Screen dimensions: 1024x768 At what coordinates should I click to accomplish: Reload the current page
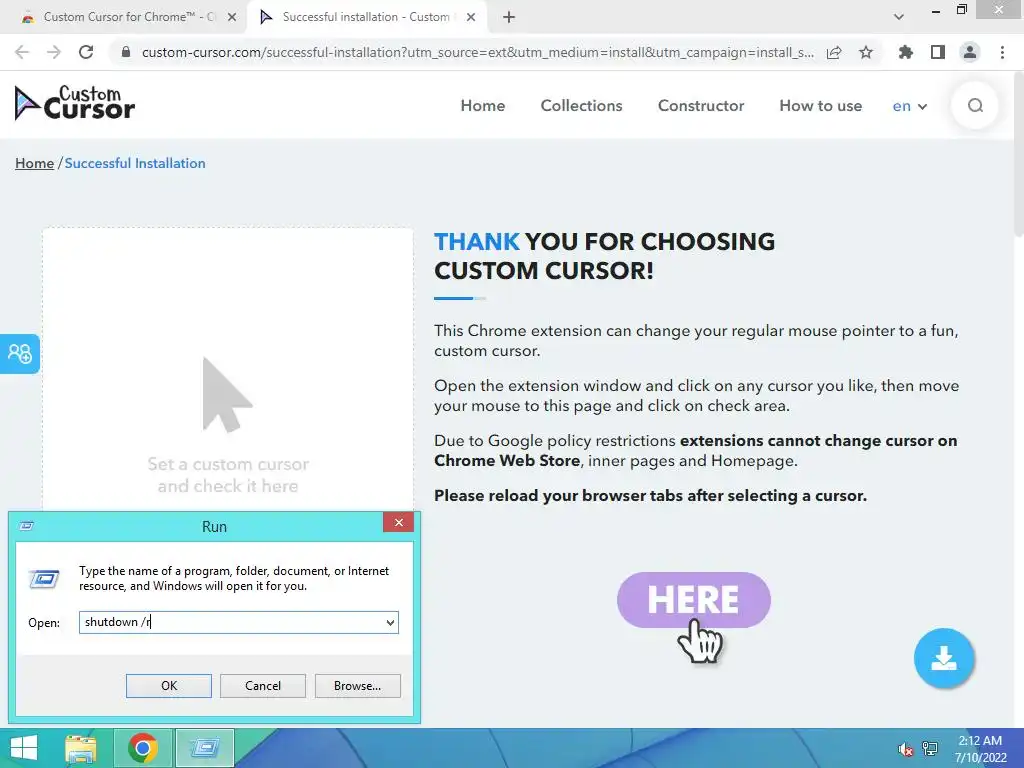tap(86, 52)
